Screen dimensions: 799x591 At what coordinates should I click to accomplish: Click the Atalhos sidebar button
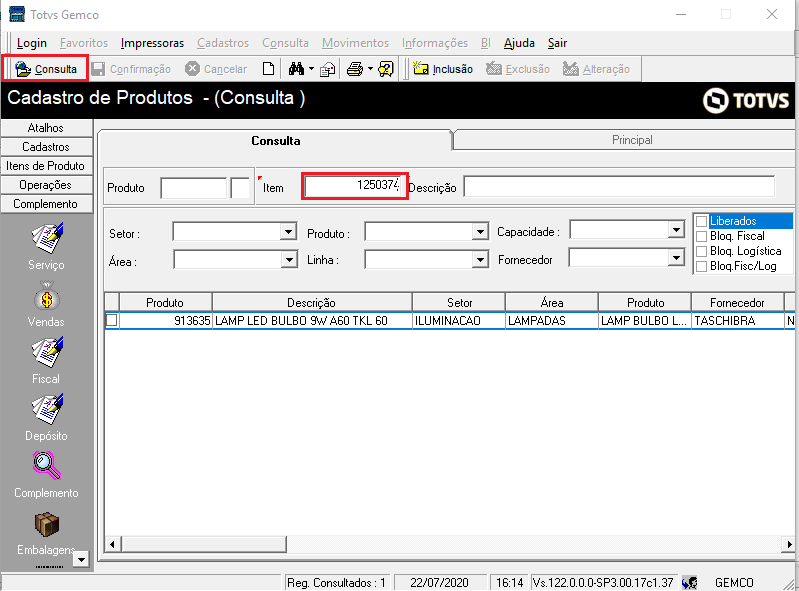click(46, 128)
